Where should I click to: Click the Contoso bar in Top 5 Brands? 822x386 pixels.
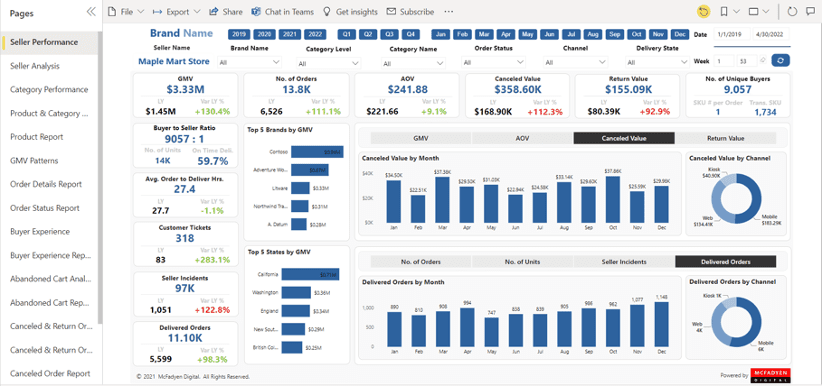point(317,152)
